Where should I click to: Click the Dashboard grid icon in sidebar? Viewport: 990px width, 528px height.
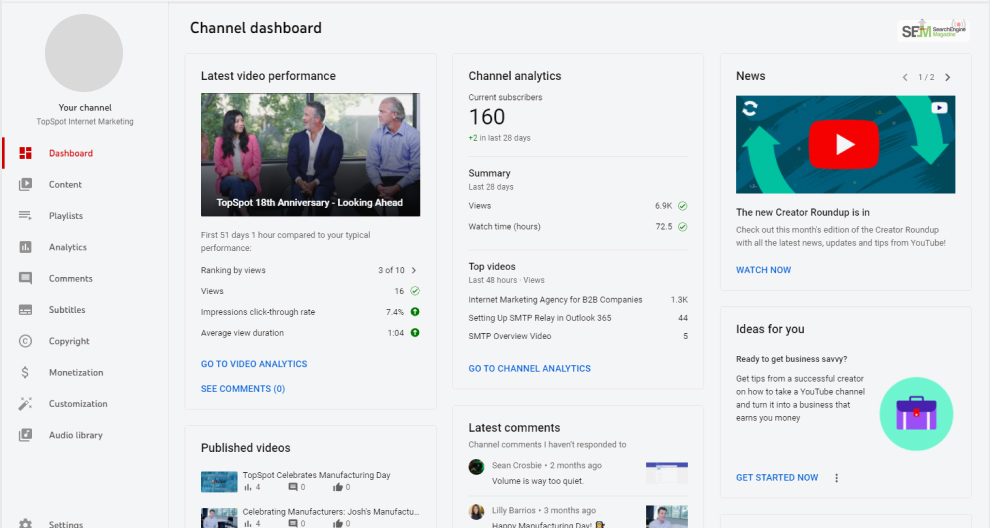pos(25,153)
